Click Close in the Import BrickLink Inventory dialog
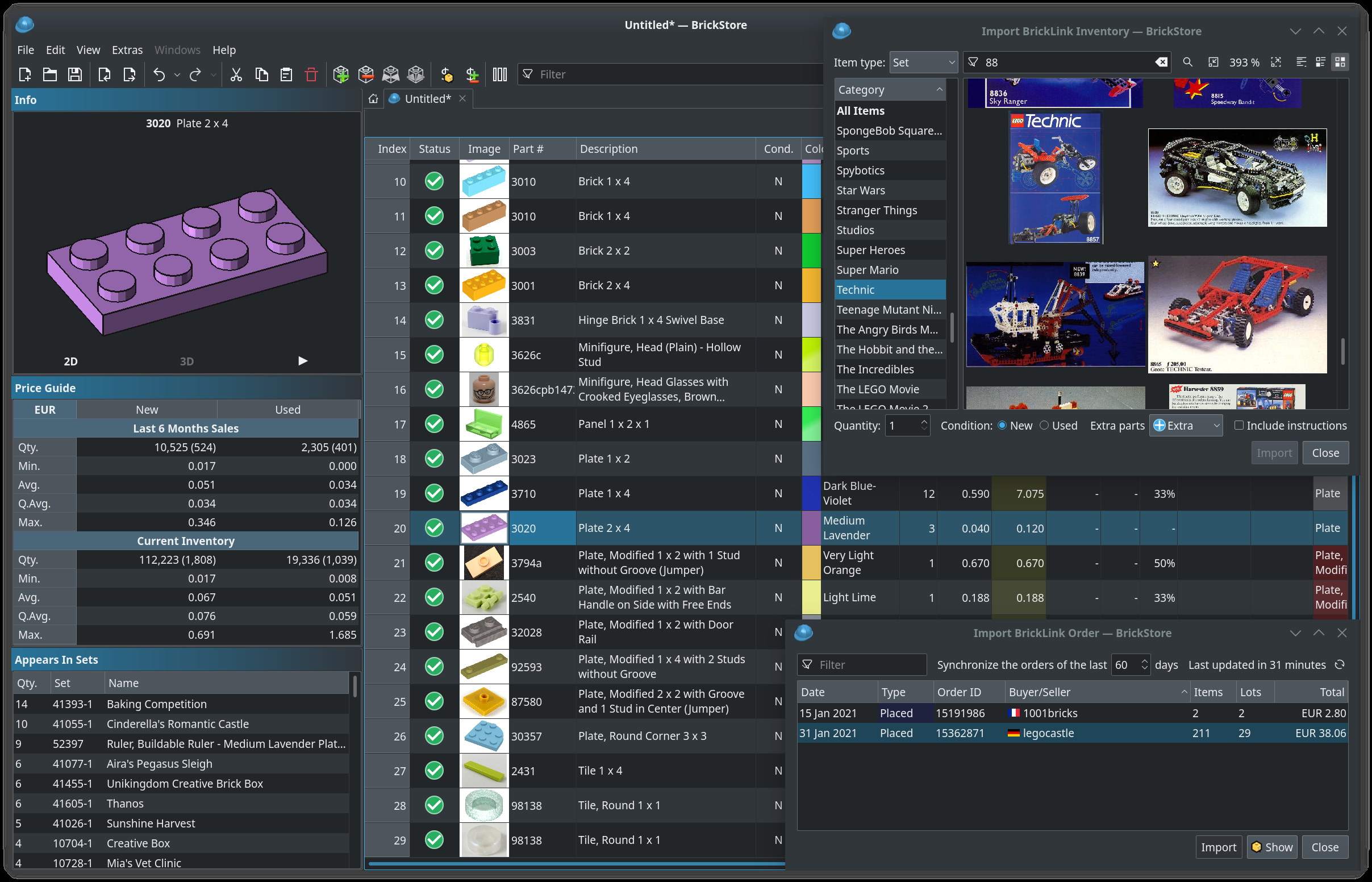The image size is (1372, 882). pyautogui.click(x=1325, y=453)
